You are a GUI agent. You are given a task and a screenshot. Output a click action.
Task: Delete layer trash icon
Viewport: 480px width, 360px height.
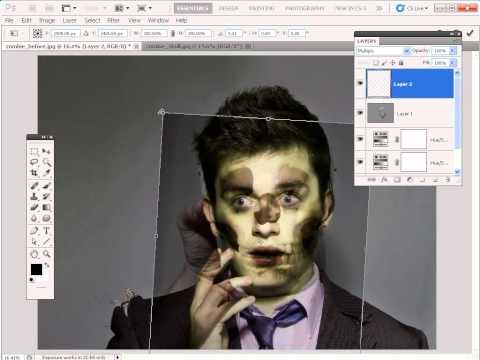(448, 180)
